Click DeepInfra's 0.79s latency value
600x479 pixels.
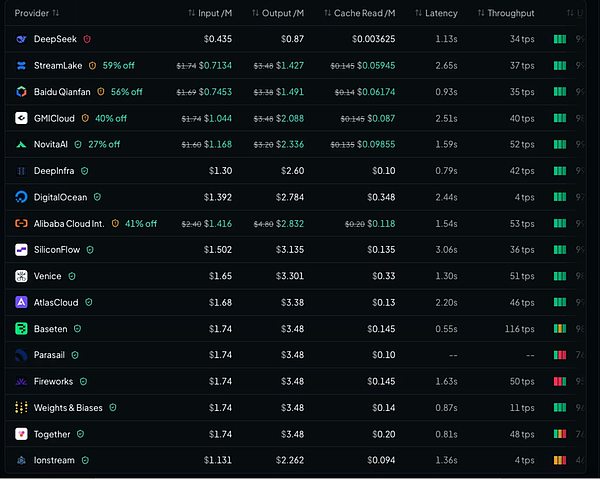pos(446,171)
